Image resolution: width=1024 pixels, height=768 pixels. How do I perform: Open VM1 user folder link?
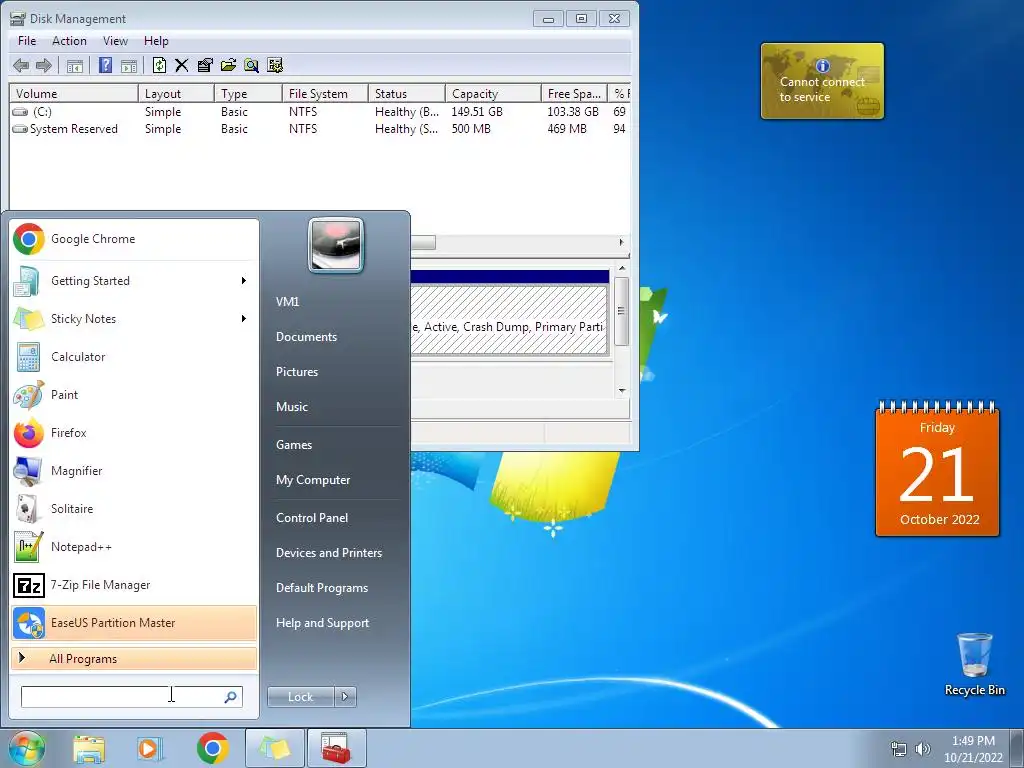[287, 302]
